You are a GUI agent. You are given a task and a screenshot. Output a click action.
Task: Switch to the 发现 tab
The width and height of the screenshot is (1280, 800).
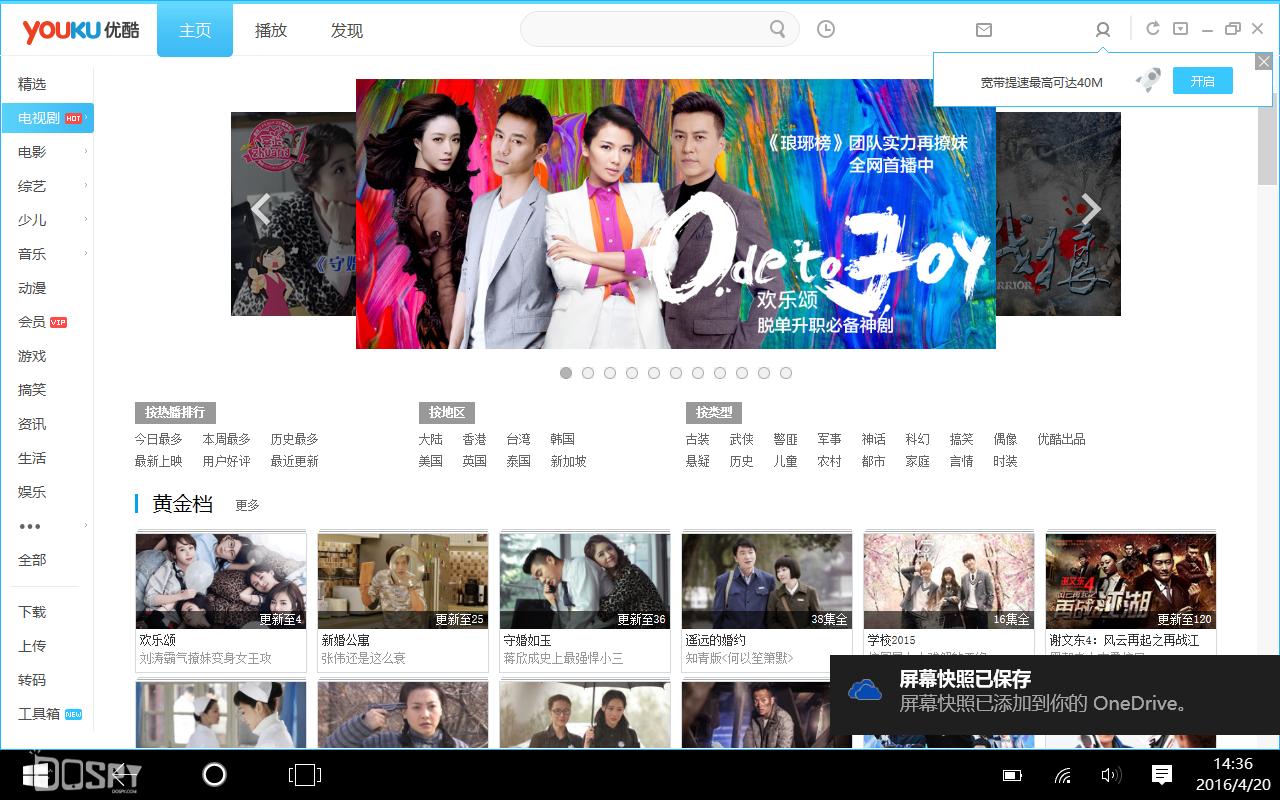pyautogui.click(x=347, y=30)
